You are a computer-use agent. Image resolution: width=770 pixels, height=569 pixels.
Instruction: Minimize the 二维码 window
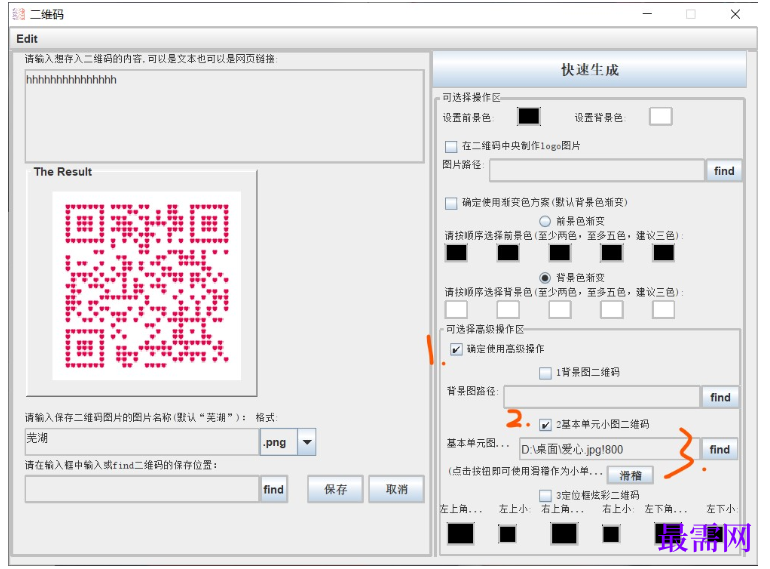[x=647, y=14]
